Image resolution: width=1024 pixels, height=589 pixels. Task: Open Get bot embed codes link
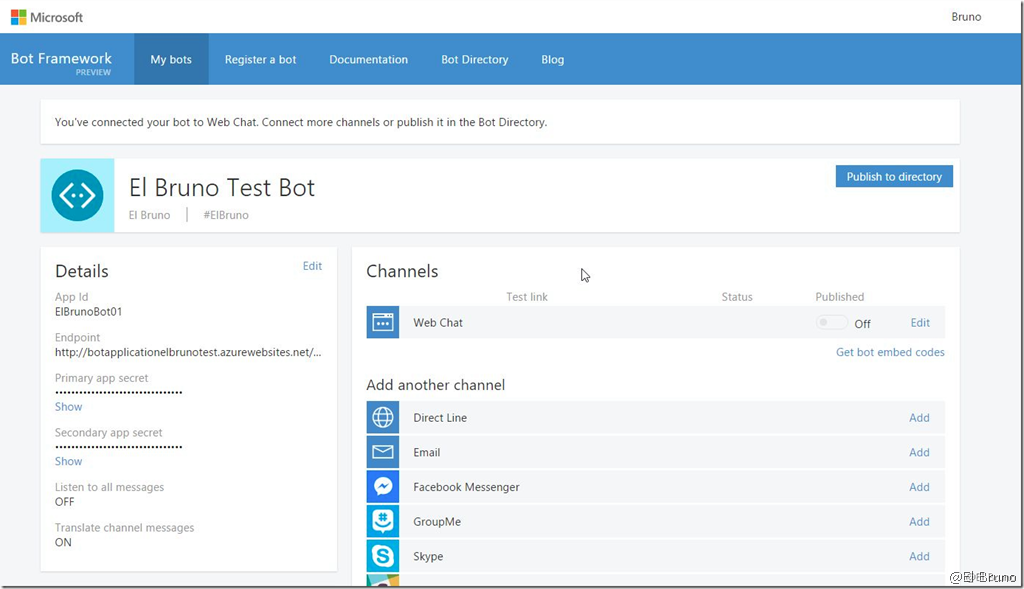click(x=890, y=352)
